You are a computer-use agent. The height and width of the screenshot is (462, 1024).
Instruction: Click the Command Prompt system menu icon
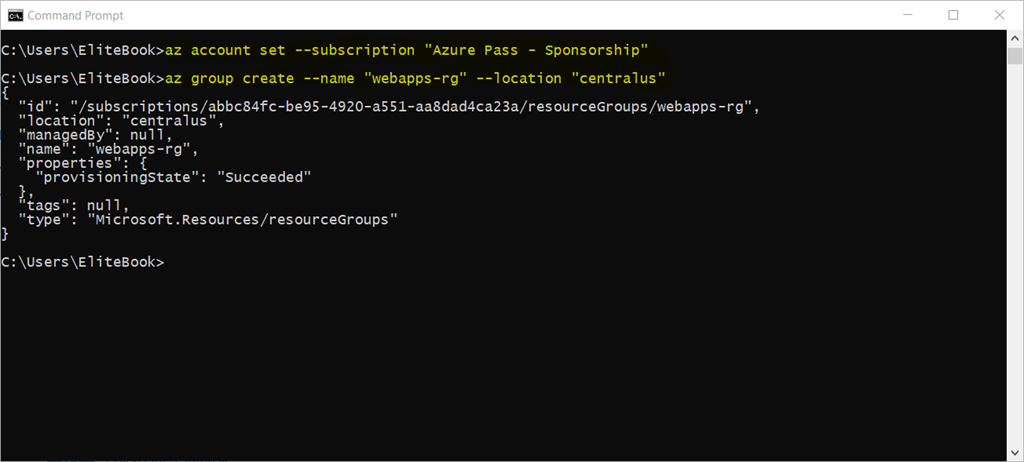tap(15, 15)
